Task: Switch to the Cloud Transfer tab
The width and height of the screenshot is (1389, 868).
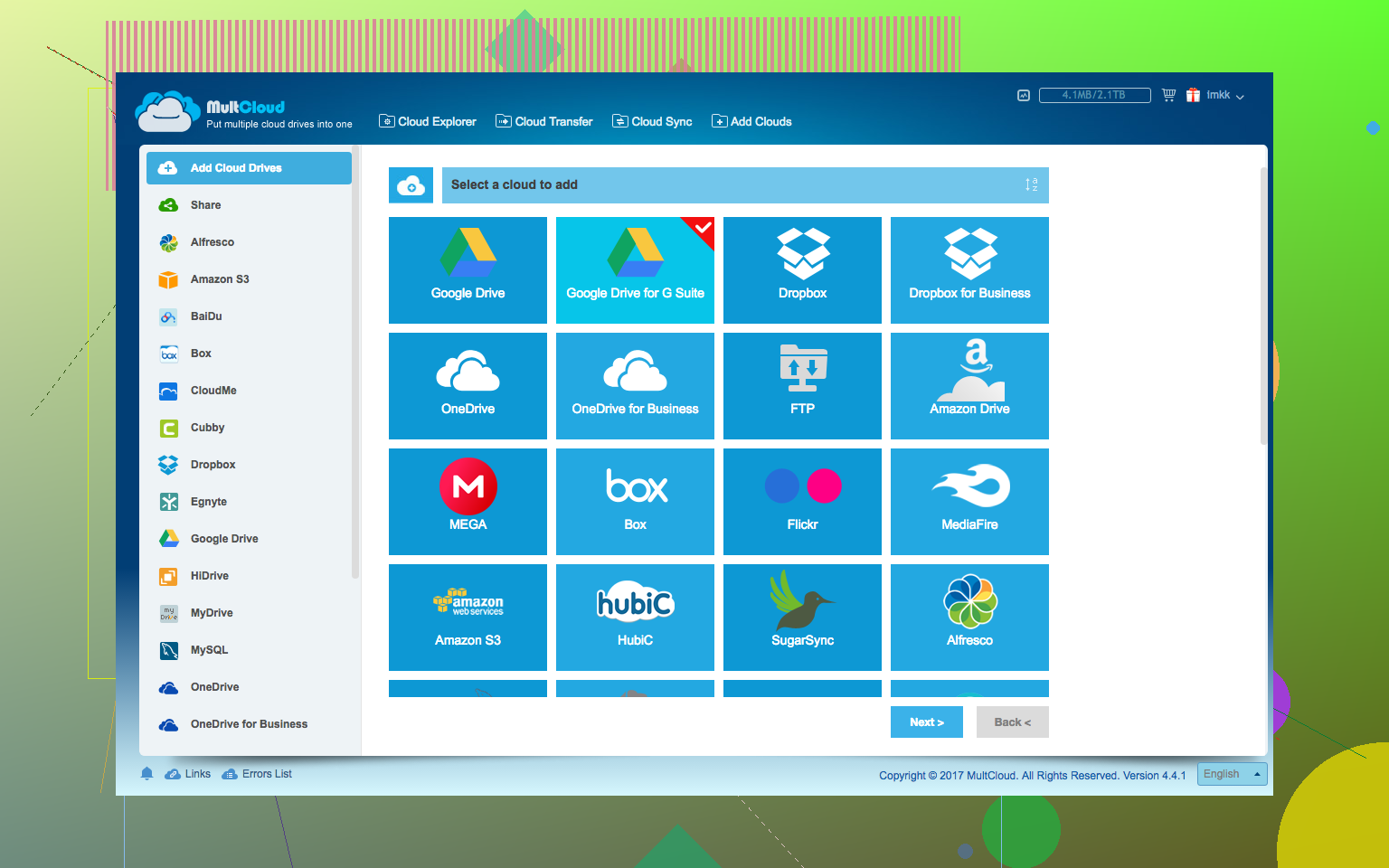Action: [x=544, y=121]
